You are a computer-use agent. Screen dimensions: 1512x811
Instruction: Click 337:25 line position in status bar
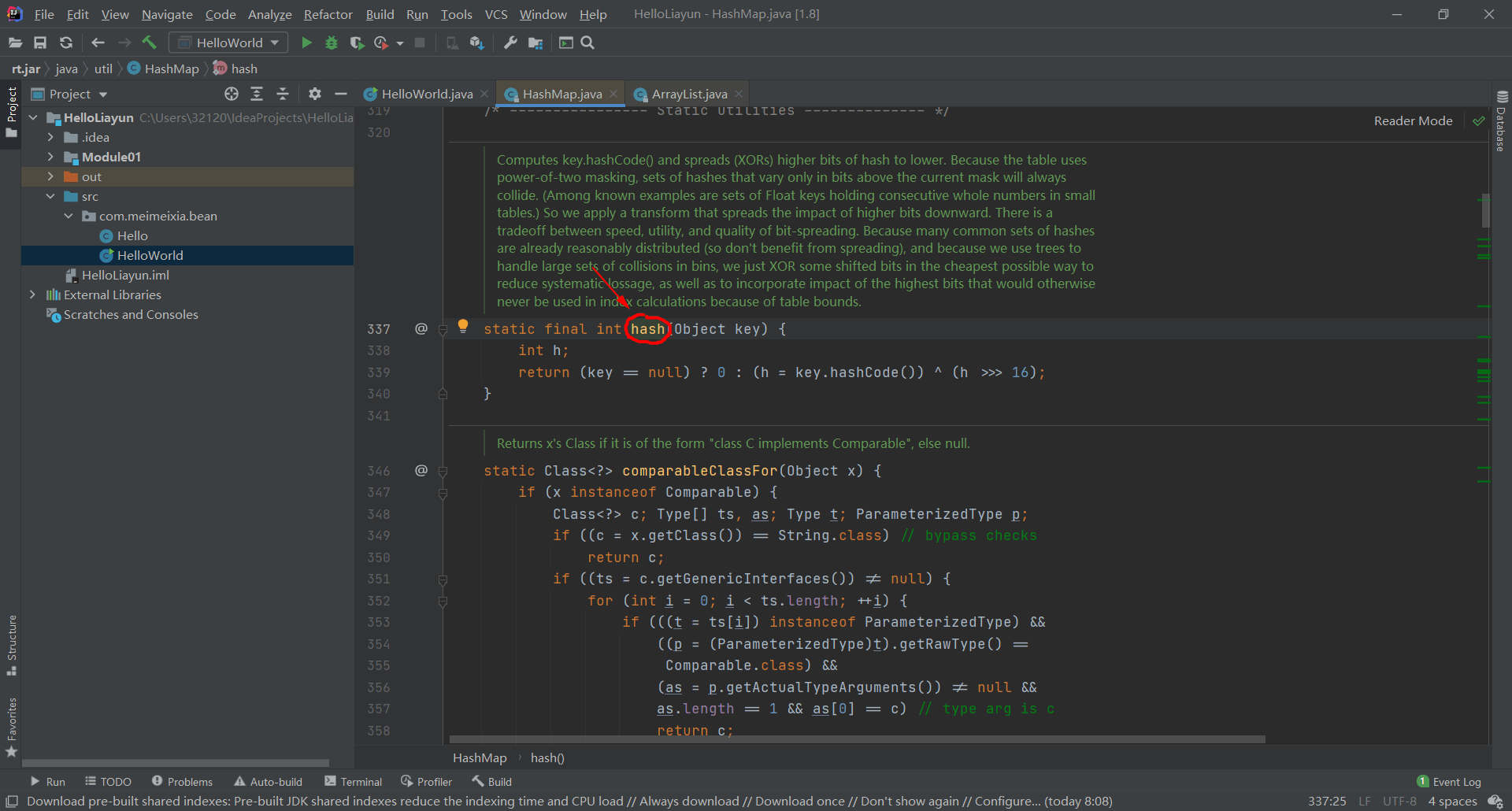1327,801
